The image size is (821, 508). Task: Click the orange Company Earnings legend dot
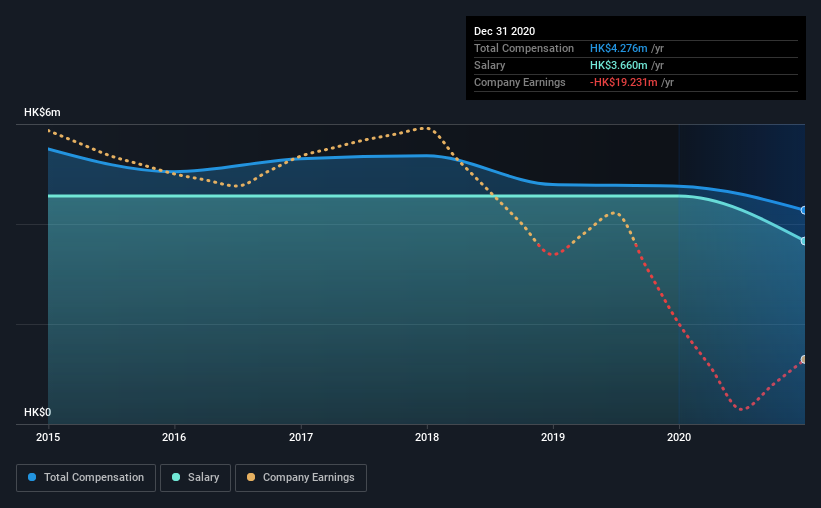(251, 477)
